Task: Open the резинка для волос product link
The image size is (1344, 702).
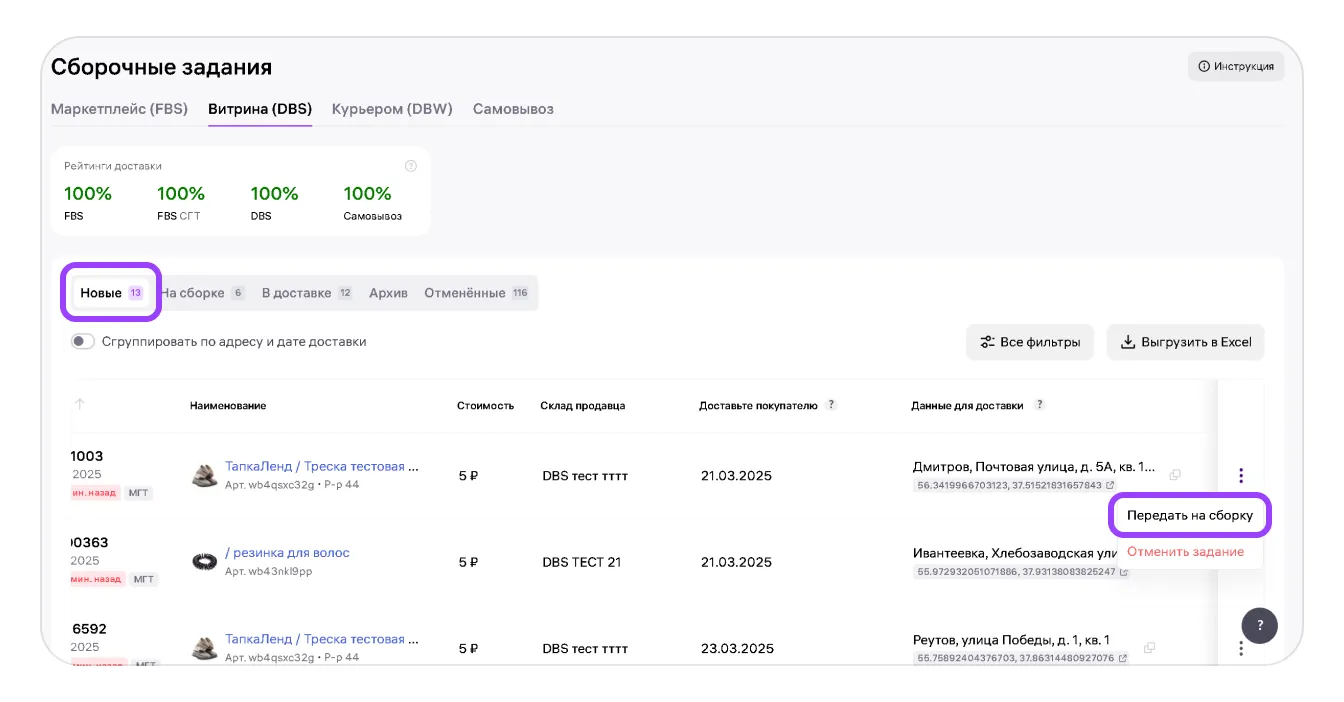Action: pos(287,553)
